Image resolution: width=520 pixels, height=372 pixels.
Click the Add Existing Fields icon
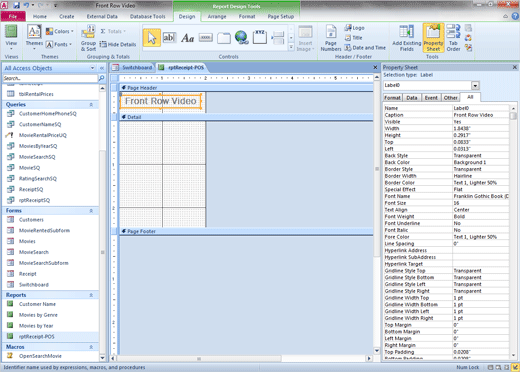407,38
